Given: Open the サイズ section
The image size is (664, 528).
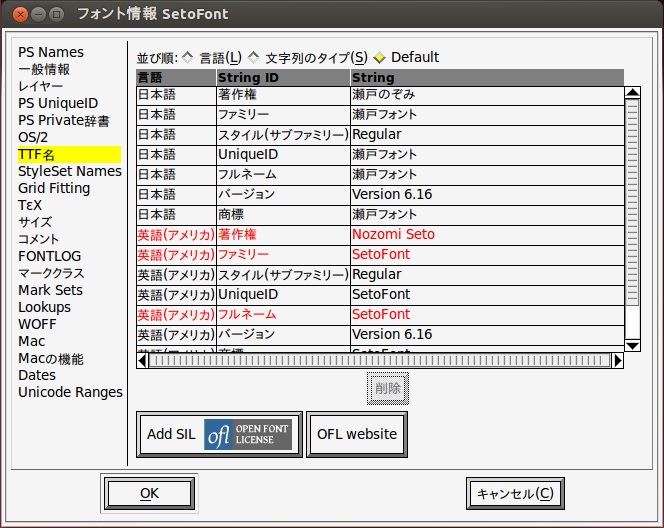Looking at the screenshot, I should click(x=35, y=222).
